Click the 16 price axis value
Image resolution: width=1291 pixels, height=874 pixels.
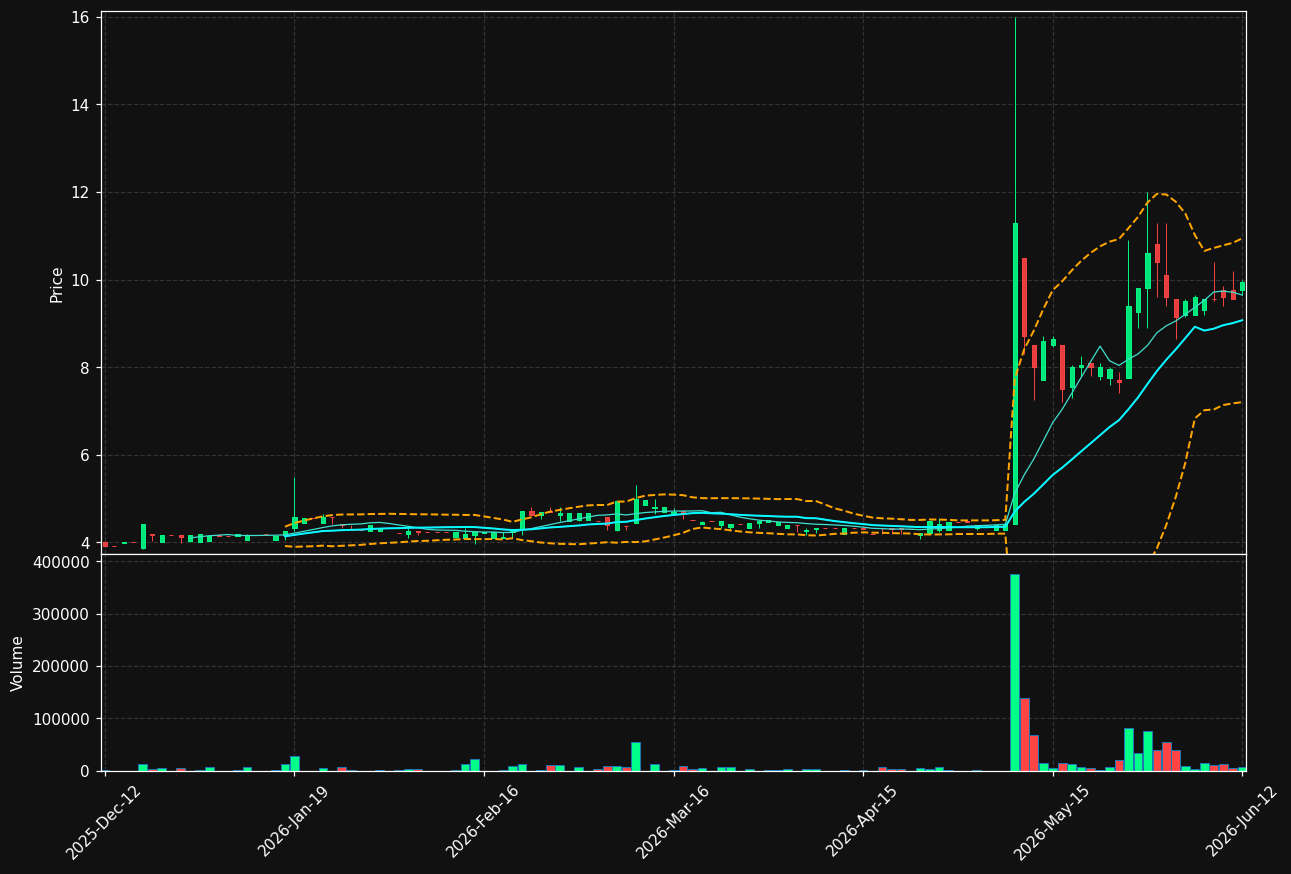[81, 18]
